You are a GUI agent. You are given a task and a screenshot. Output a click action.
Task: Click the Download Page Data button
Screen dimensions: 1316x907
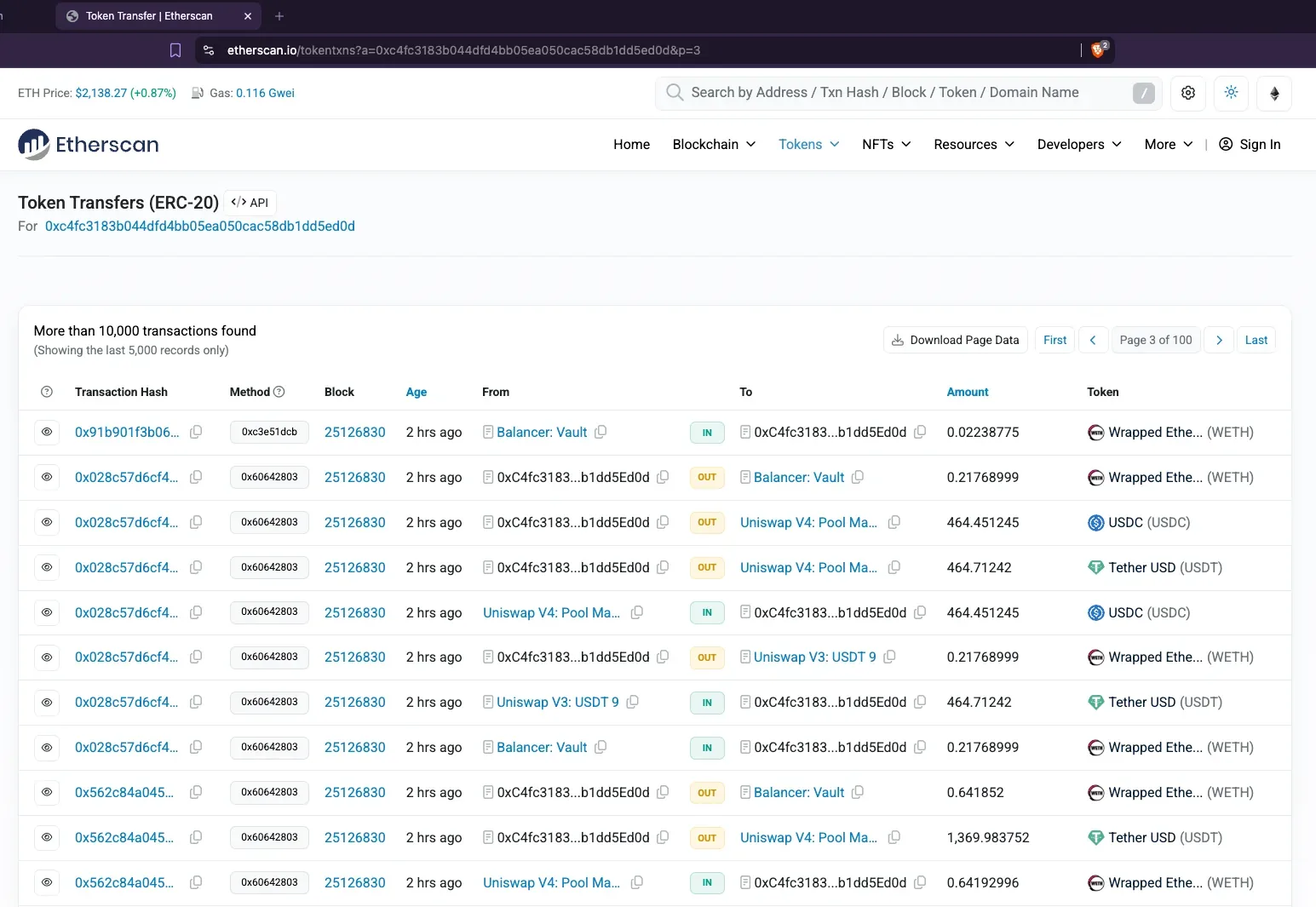(x=955, y=340)
